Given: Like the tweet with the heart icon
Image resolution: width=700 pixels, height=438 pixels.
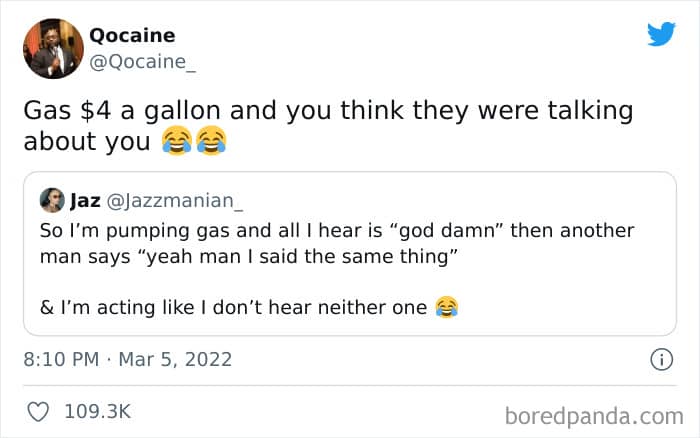Looking at the screenshot, I should click(x=38, y=411).
